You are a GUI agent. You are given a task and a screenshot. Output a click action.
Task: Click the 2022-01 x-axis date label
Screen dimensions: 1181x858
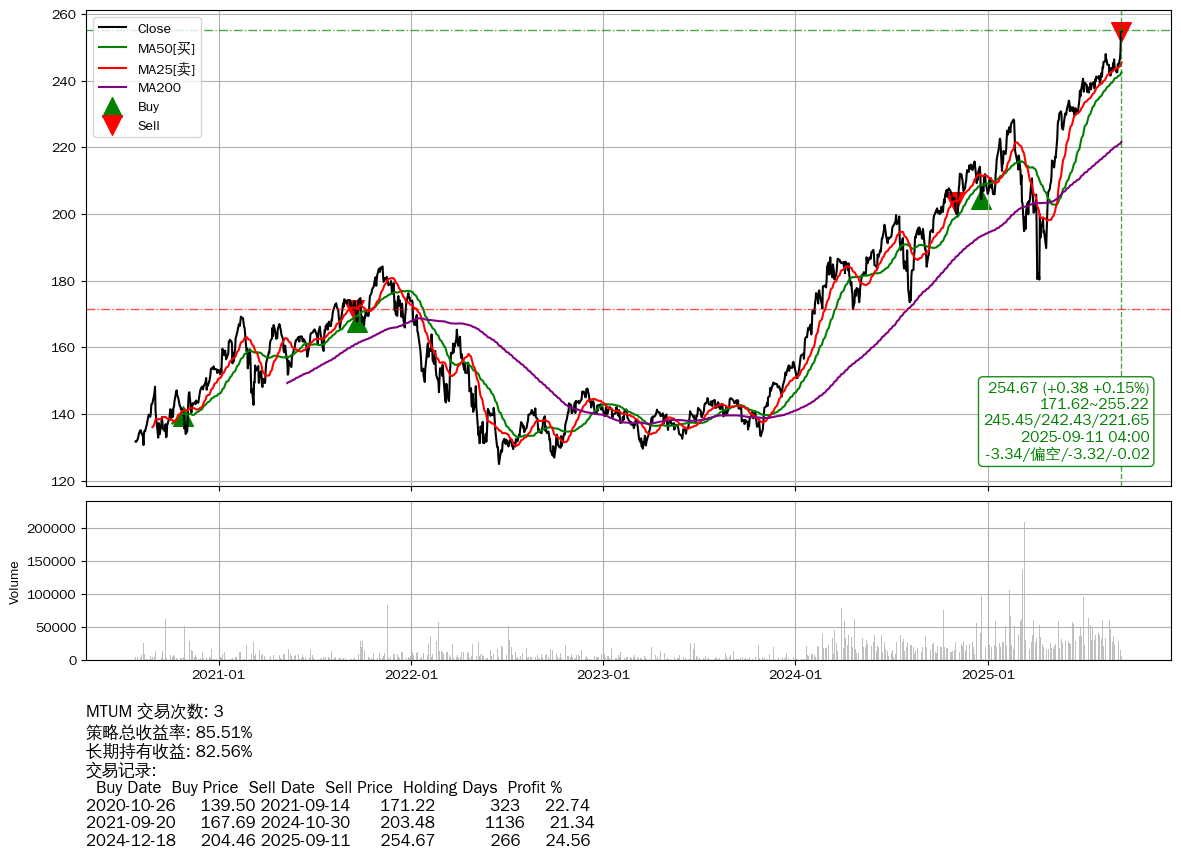coord(411,675)
